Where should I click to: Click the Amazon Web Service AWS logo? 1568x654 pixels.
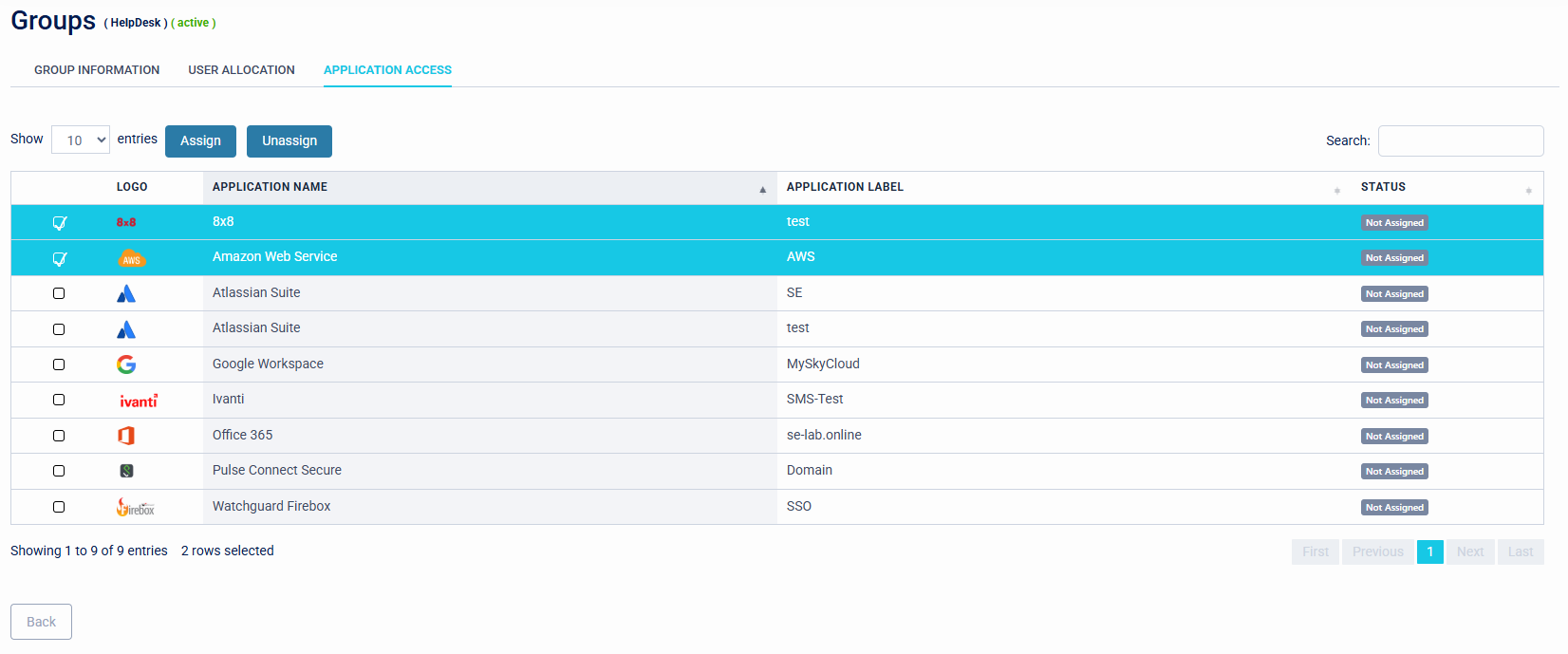pos(131,258)
